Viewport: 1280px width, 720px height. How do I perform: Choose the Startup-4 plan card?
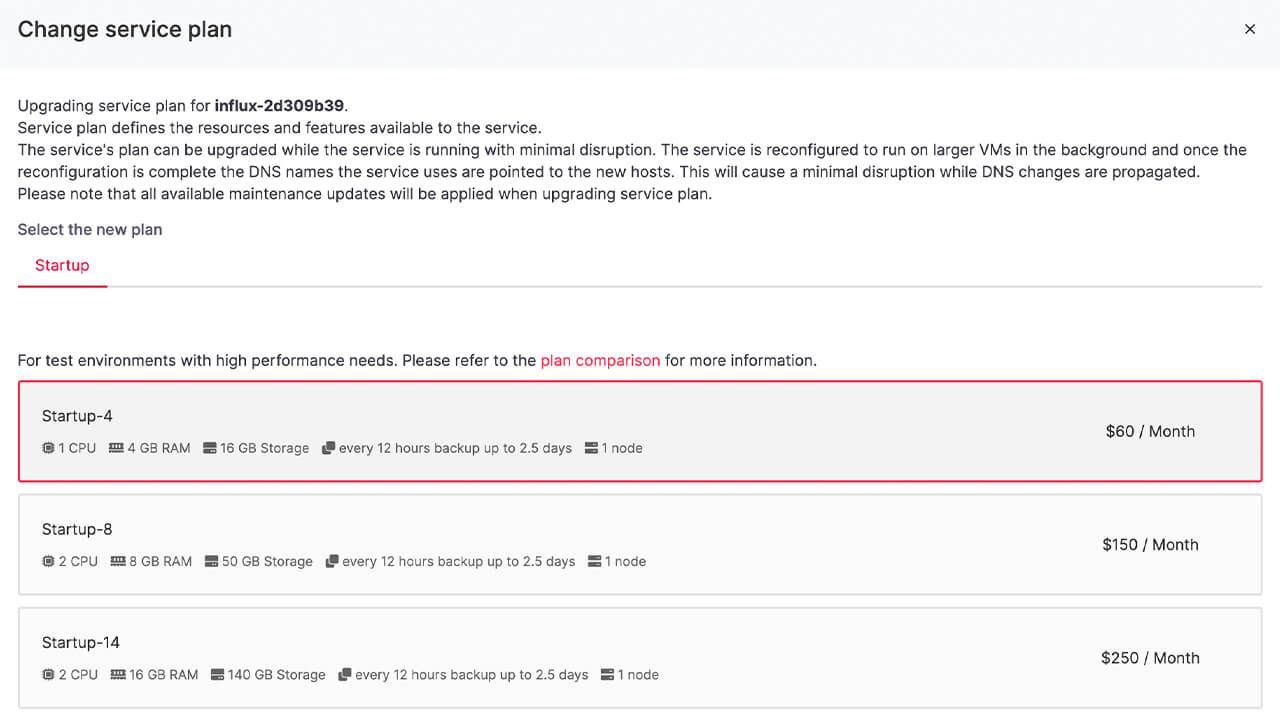640,431
